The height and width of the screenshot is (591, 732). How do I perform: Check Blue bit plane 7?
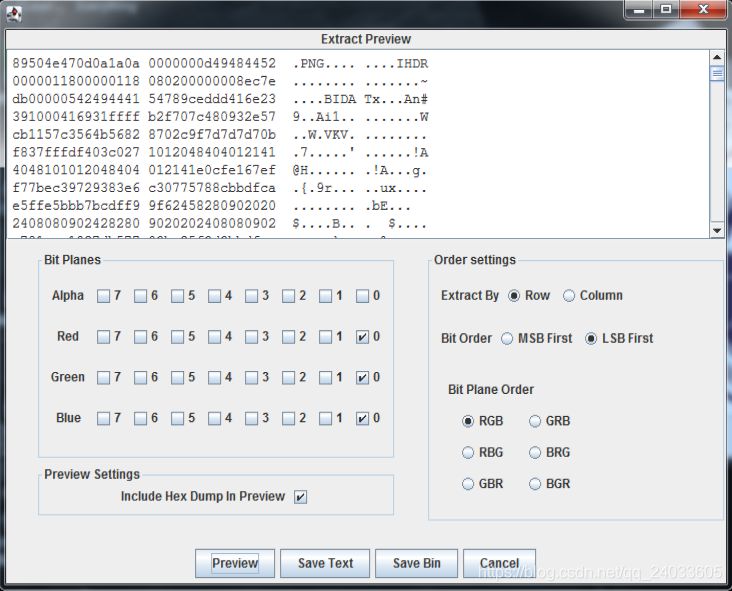[x=103, y=418]
